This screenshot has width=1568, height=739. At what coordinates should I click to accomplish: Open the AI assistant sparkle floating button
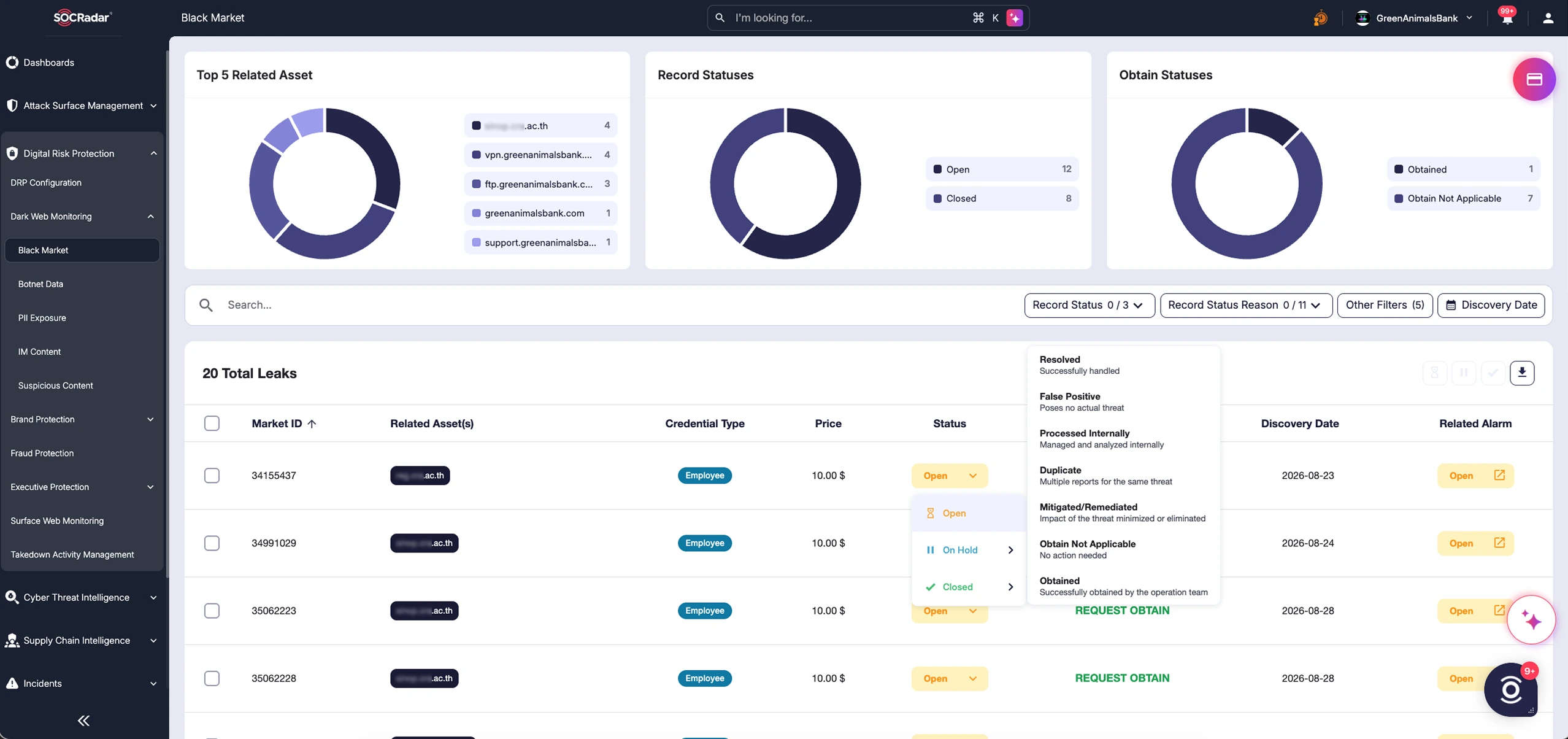click(x=1532, y=620)
